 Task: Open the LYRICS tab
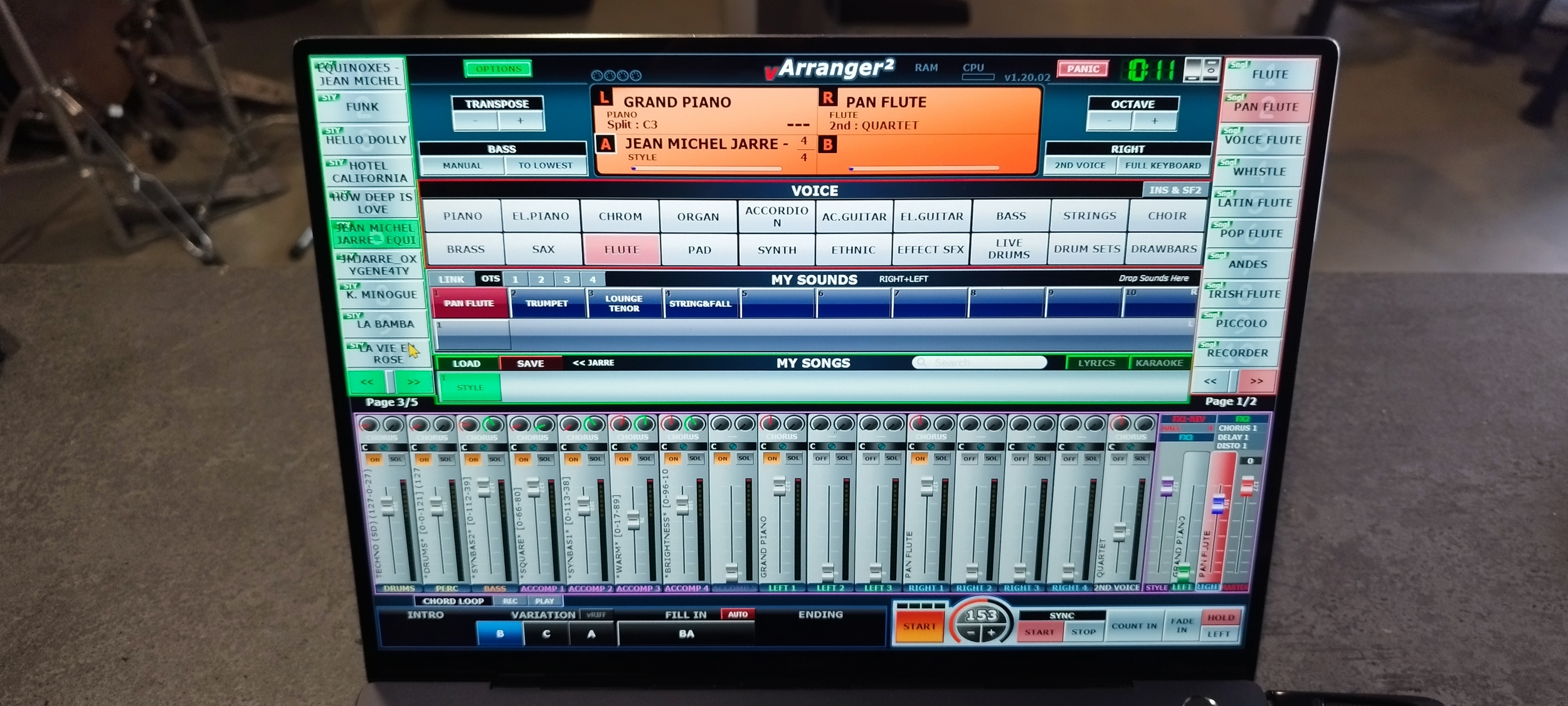pos(1096,363)
